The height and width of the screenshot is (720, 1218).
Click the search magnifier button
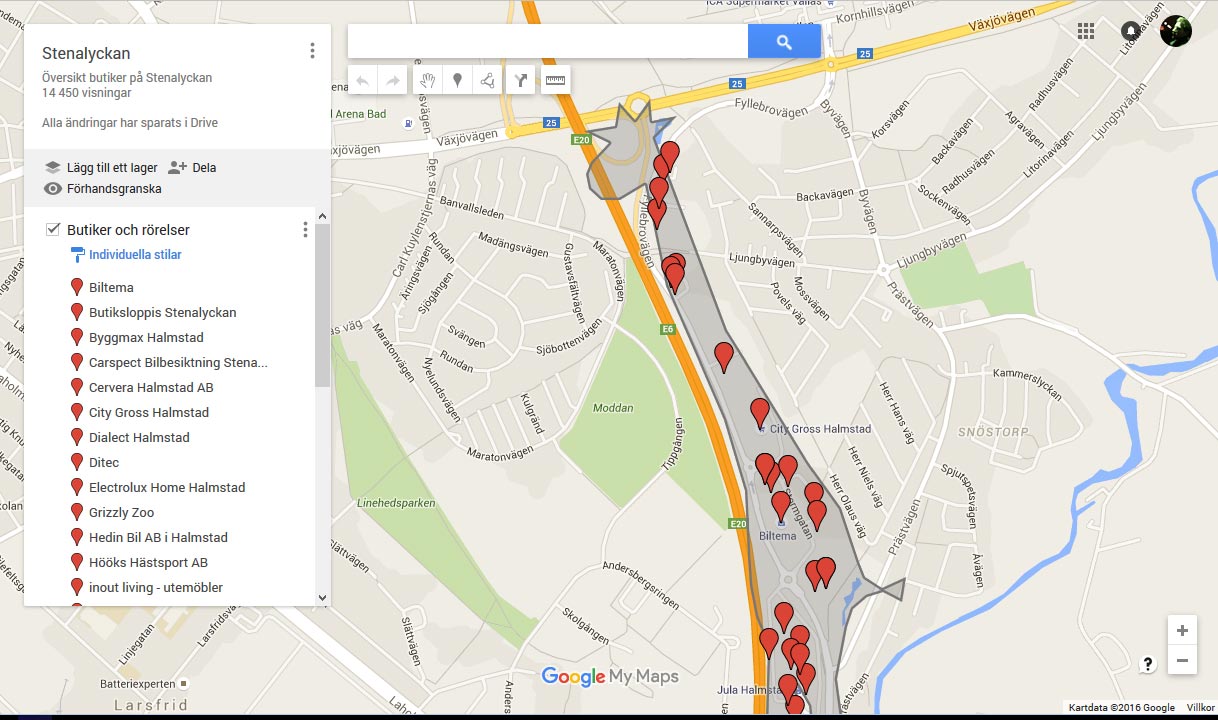click(x=784, y=42)
